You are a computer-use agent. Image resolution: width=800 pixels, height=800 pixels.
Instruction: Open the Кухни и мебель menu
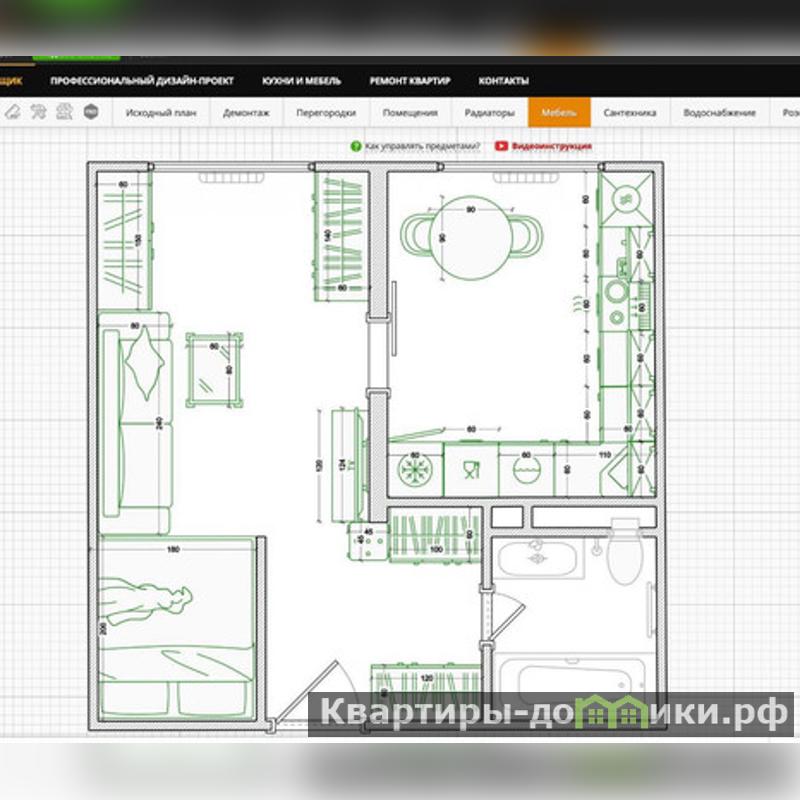coord(301,81)
